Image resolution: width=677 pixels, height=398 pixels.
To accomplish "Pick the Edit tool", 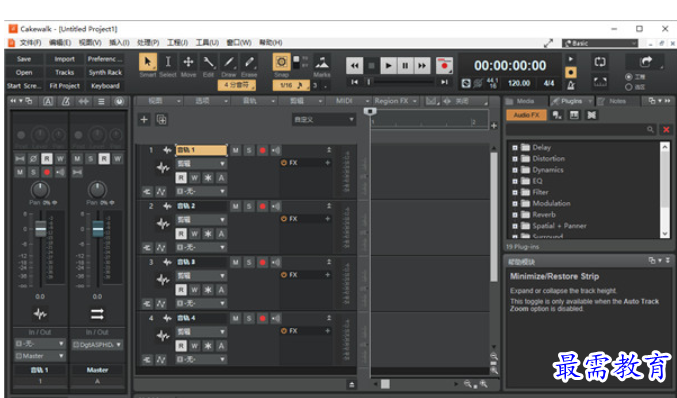I will (209, 62).
